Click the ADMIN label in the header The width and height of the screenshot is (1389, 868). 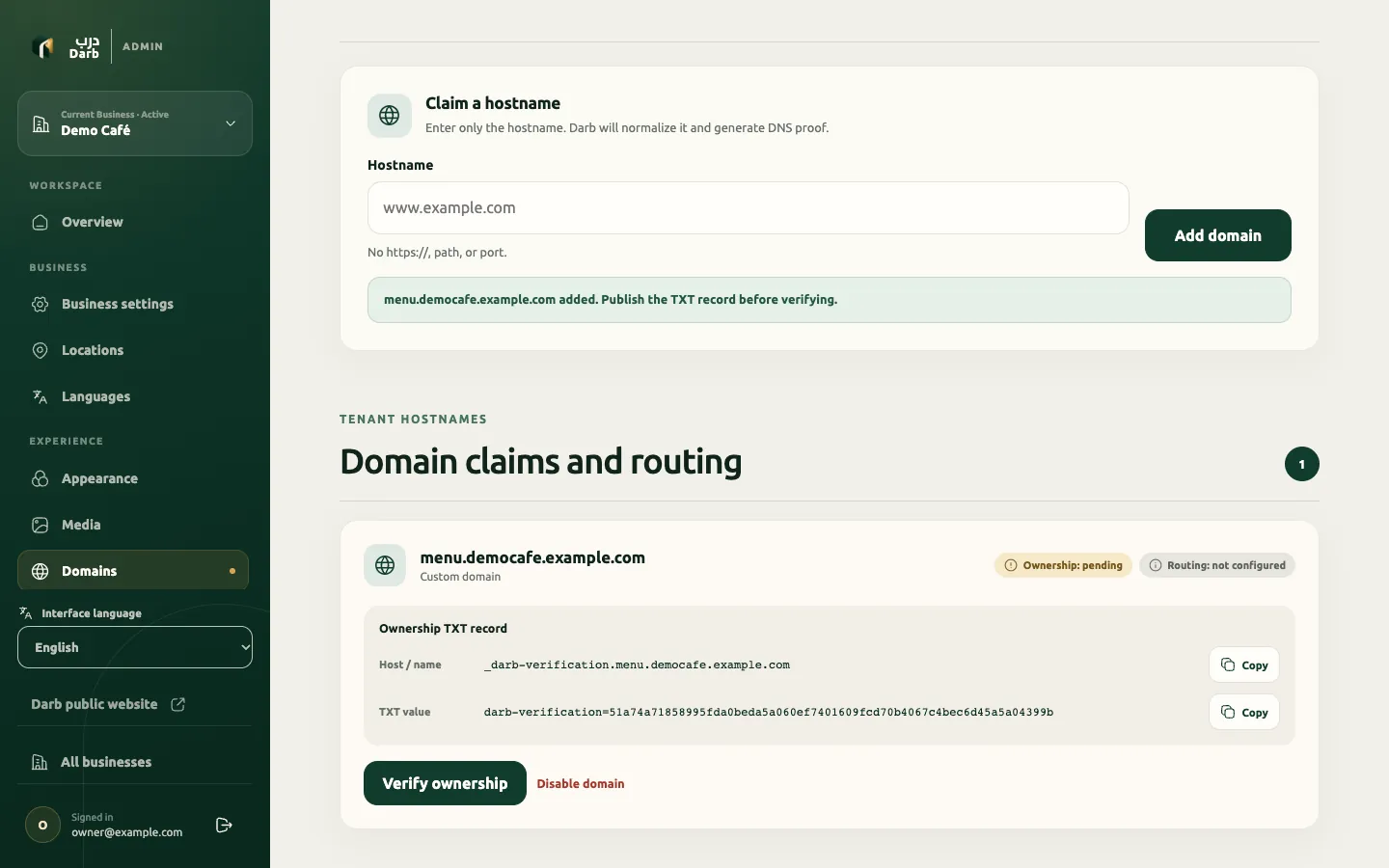(x=143, y=46)
